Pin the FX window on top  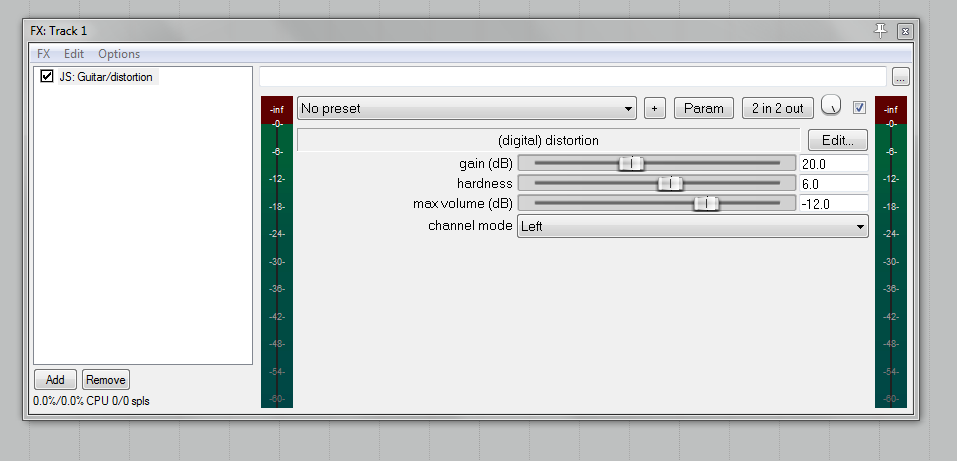[880, 31]
